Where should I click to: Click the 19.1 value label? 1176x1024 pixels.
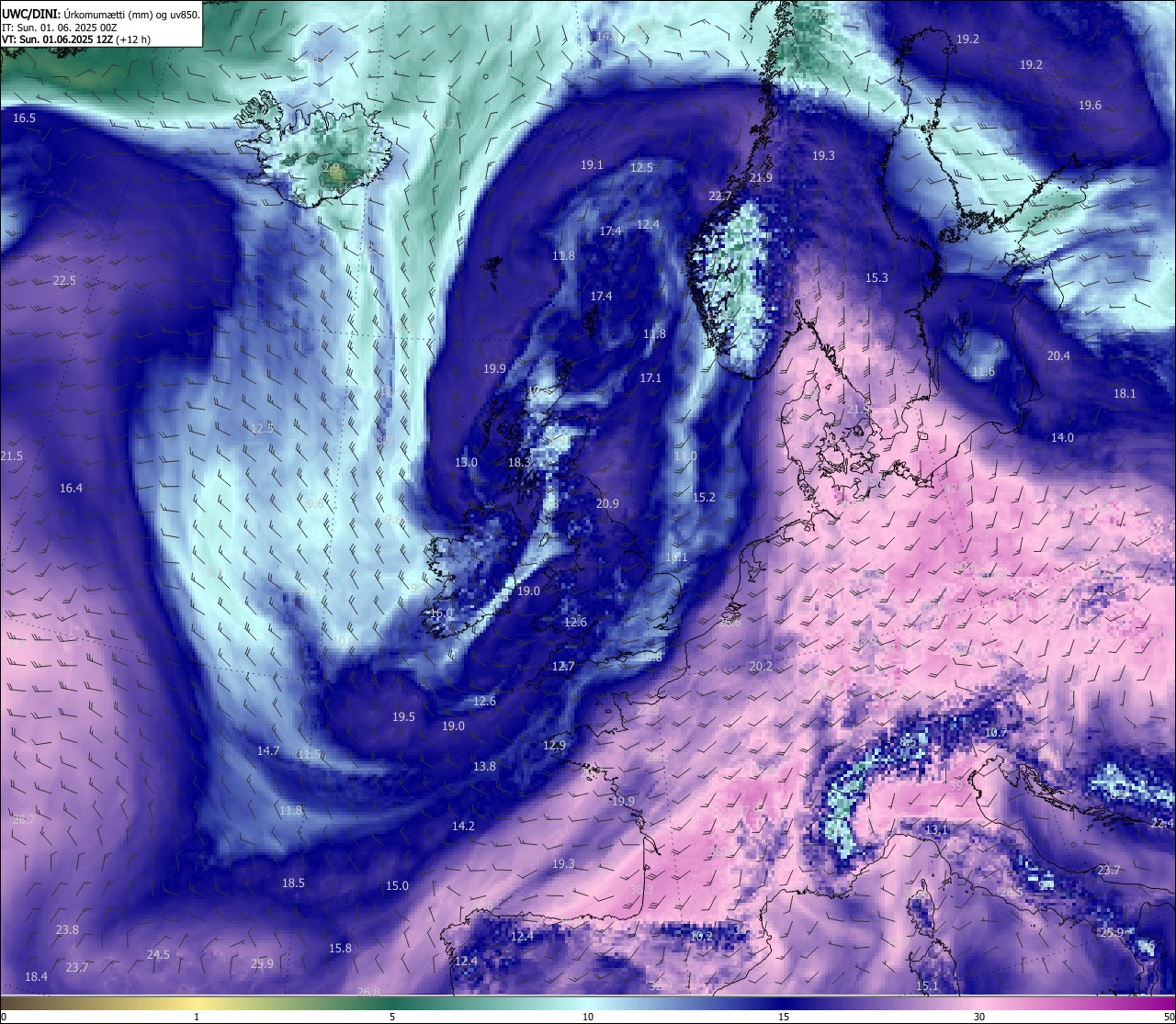[592, 165]
